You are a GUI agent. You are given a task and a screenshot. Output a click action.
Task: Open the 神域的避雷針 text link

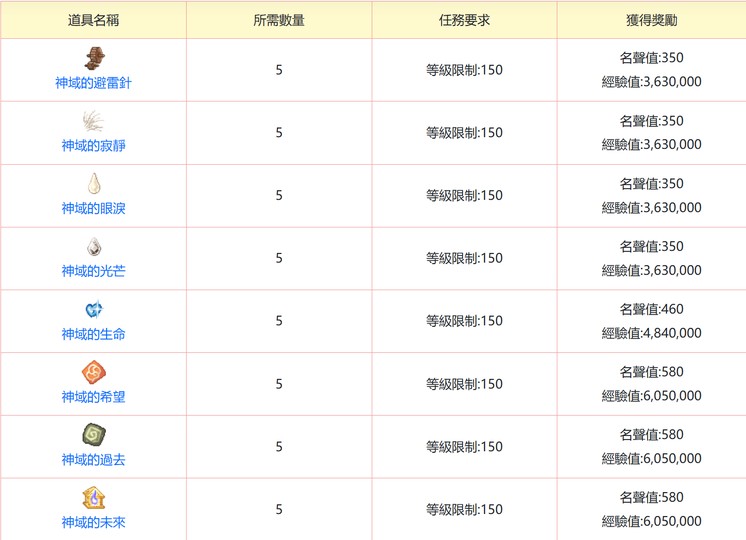[x=93, y=83]
